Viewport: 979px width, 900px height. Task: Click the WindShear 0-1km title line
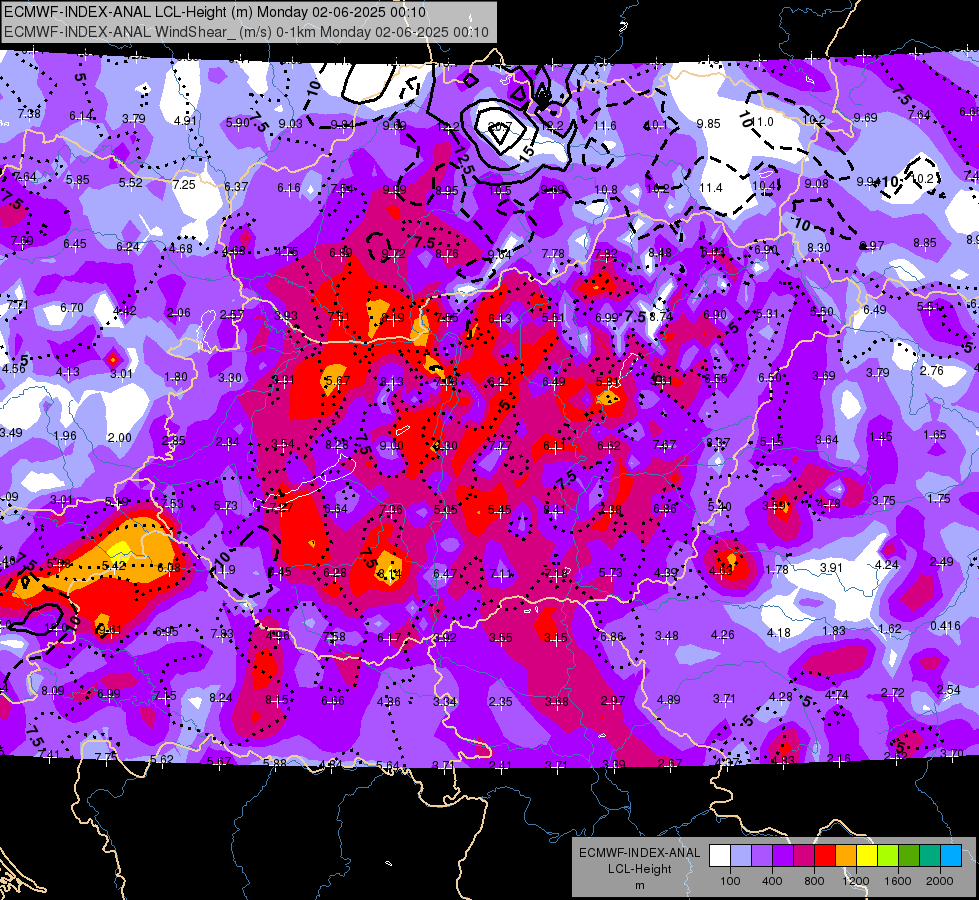247,32
